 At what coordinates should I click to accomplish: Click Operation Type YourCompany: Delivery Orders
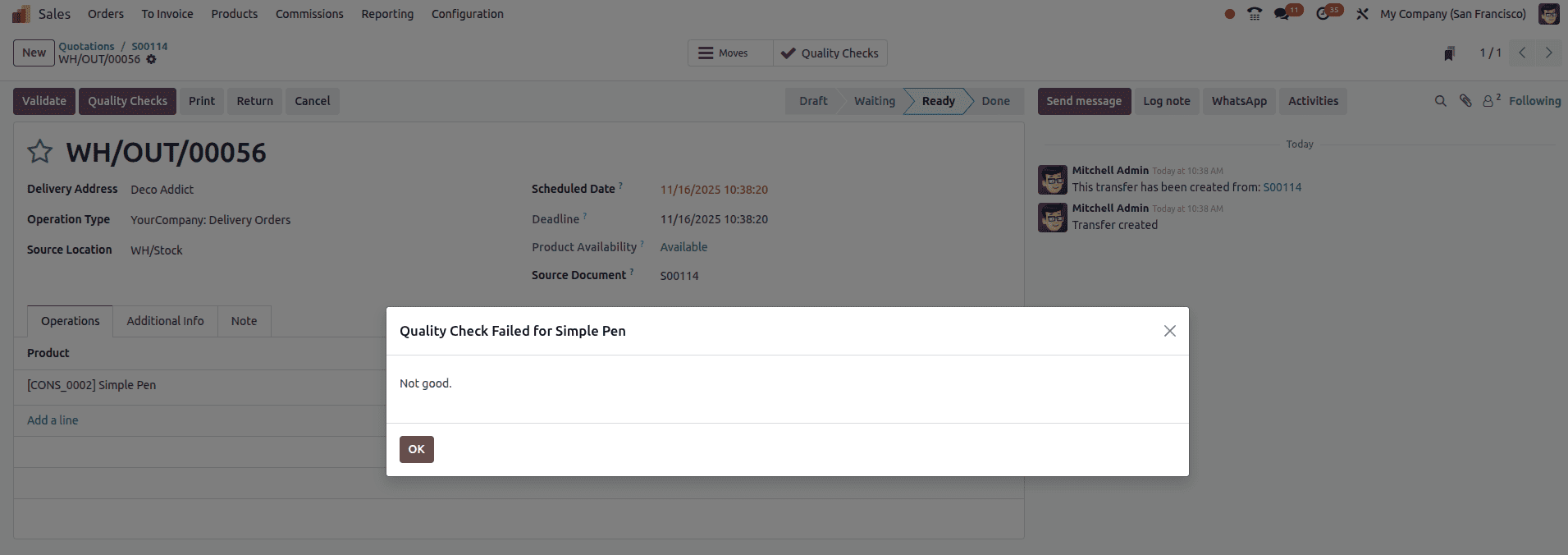pyautogui.click(x=210, y=220)
